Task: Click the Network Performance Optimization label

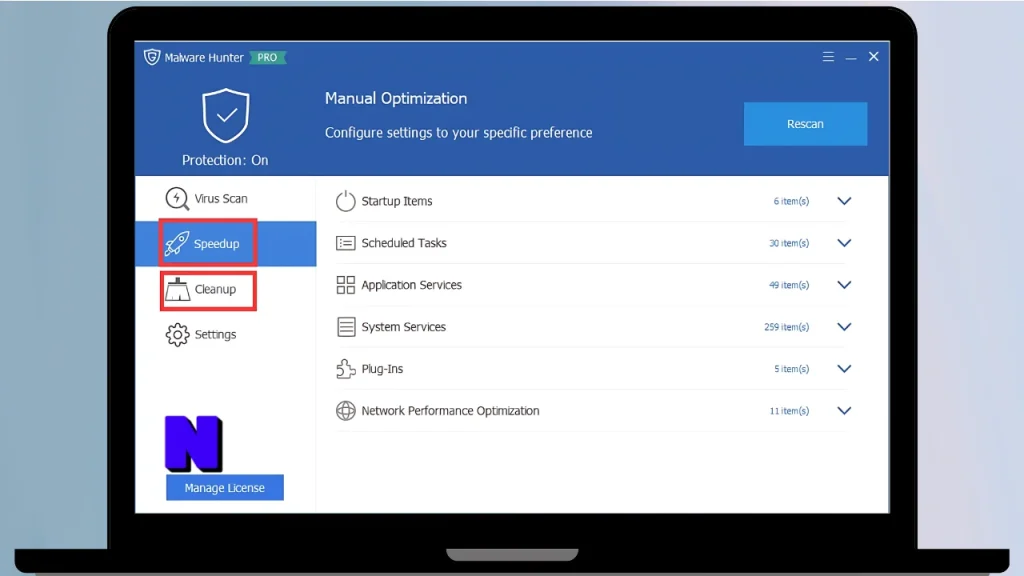Action: click(x=451, y=411)
